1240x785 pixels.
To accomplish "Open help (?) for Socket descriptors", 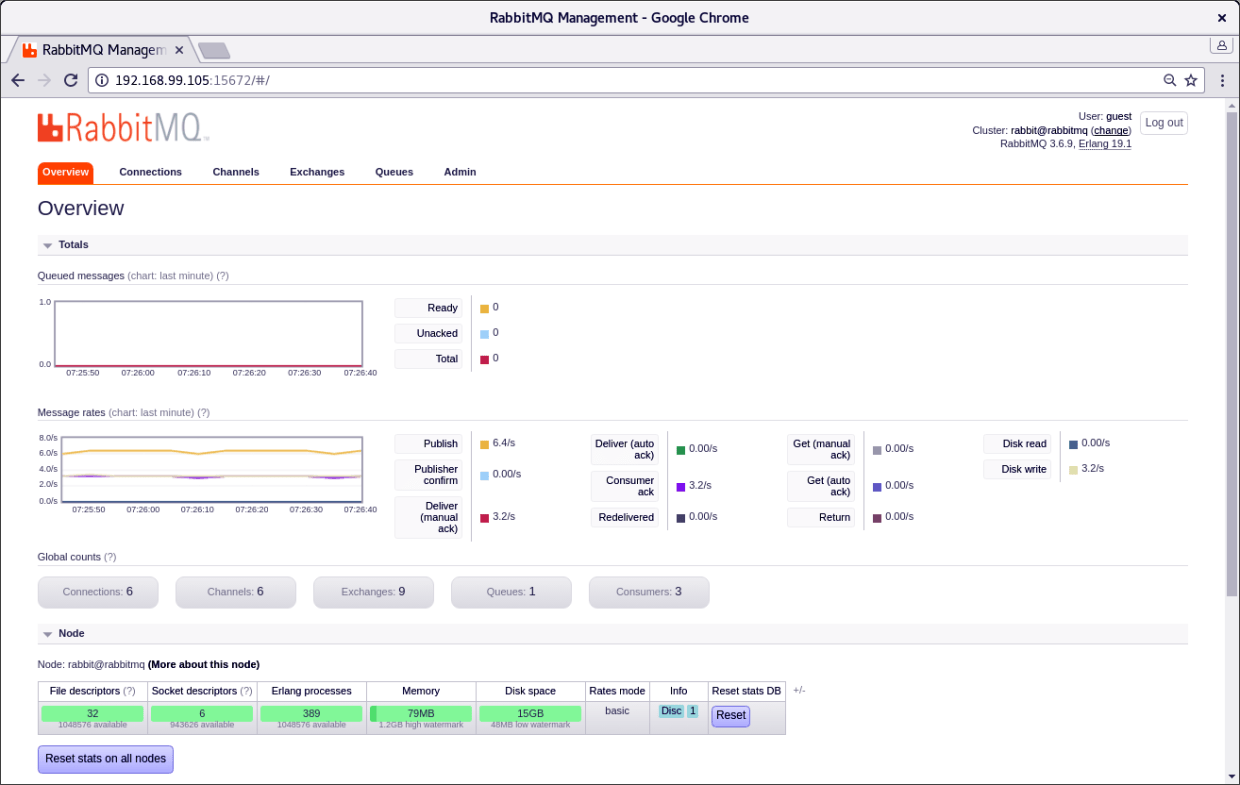I will [x=247, y=691].
